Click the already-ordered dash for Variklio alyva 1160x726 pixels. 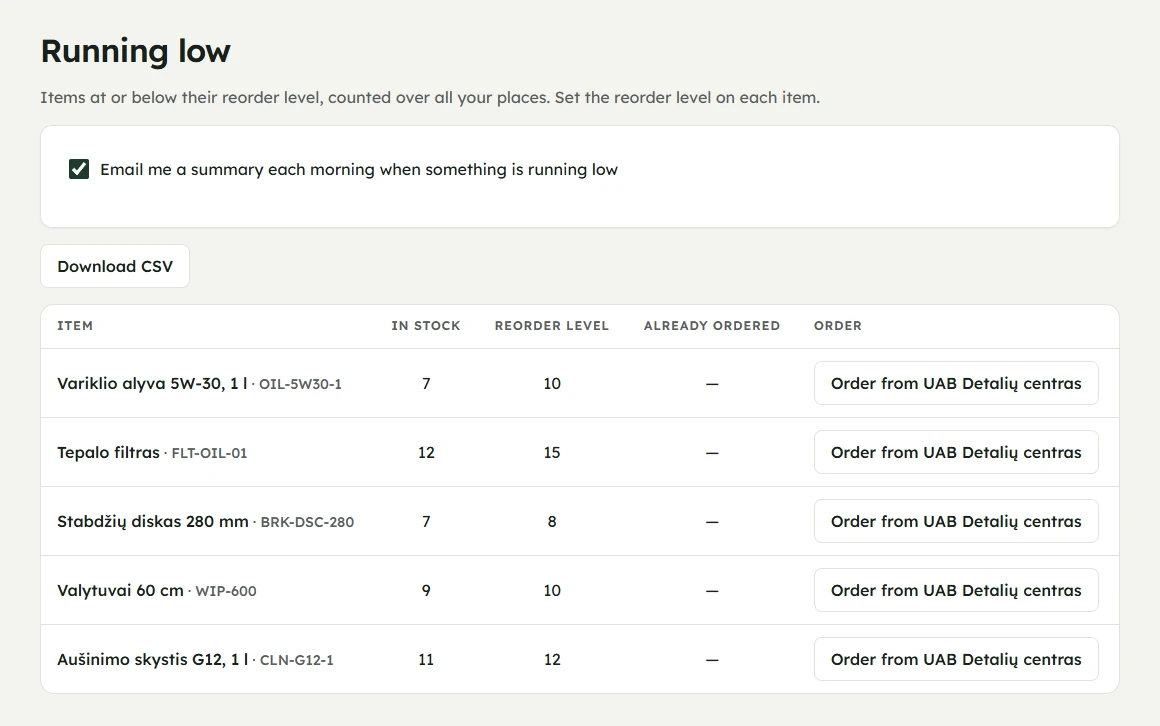point(712,383)
